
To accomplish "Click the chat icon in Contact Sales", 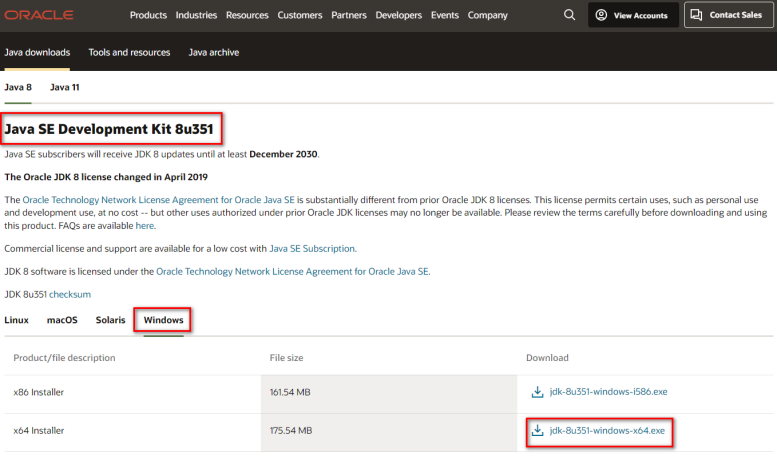I will point(696,15).
